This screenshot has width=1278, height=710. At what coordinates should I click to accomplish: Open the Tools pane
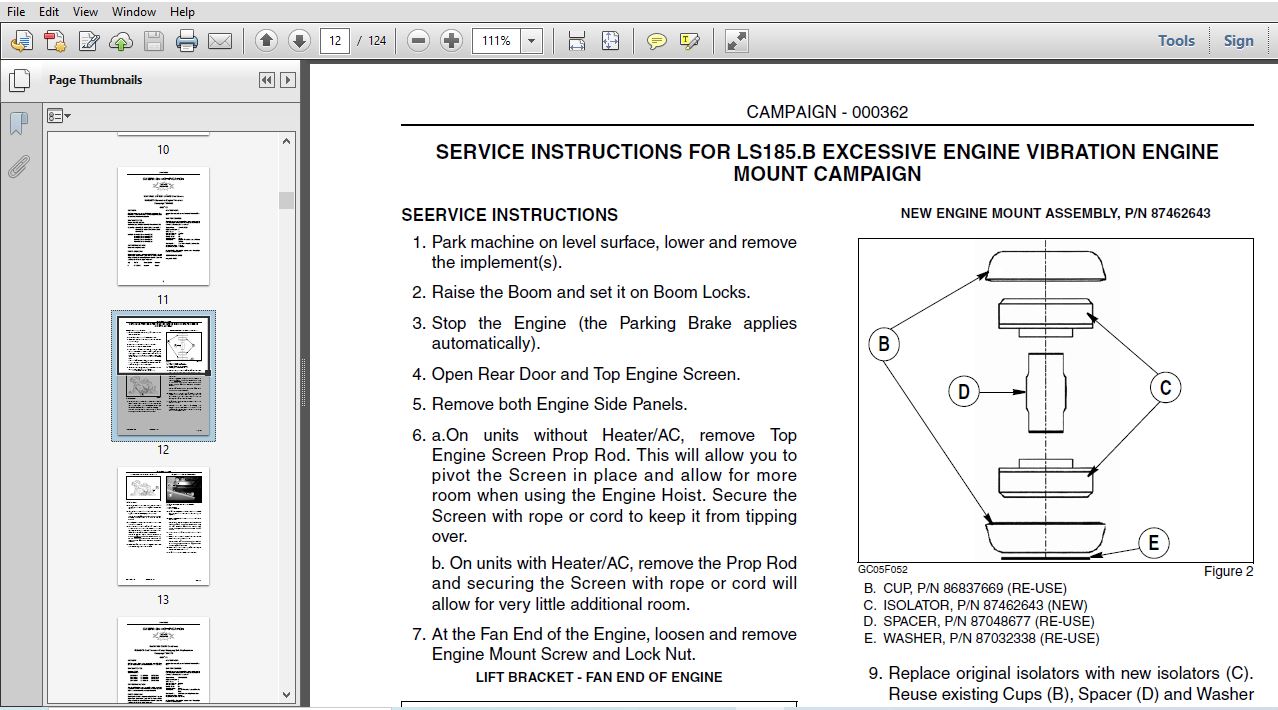tap(1176, 41)
